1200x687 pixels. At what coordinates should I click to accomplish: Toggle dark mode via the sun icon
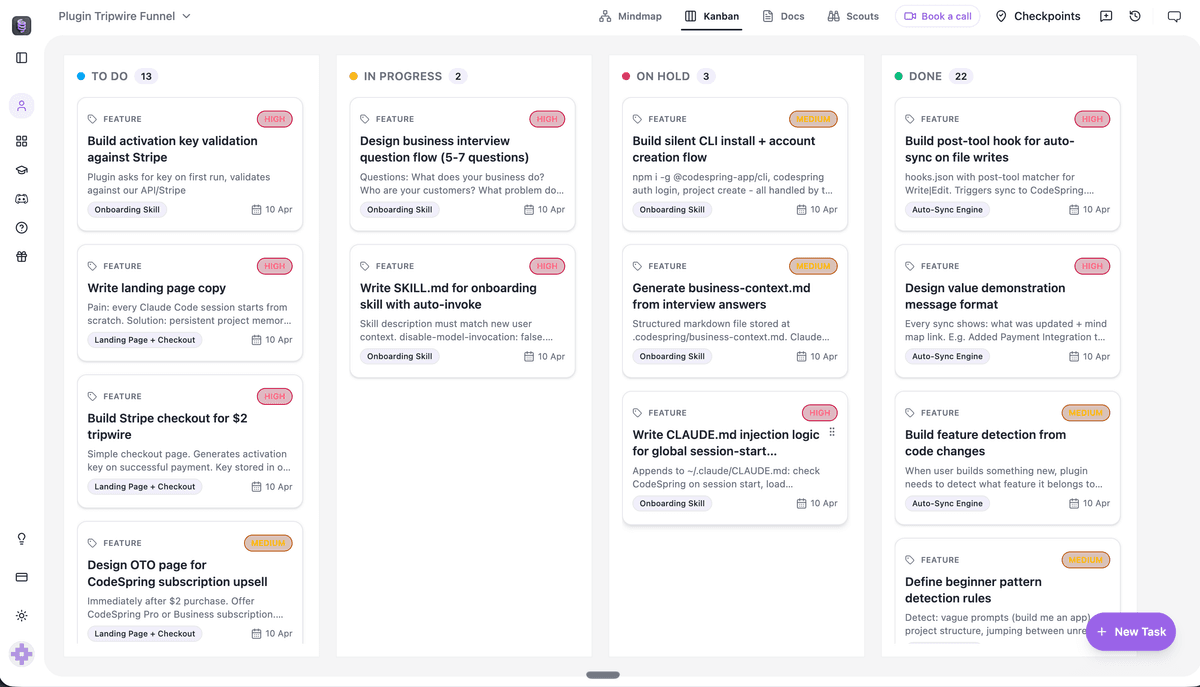click(x=22, y=615)
